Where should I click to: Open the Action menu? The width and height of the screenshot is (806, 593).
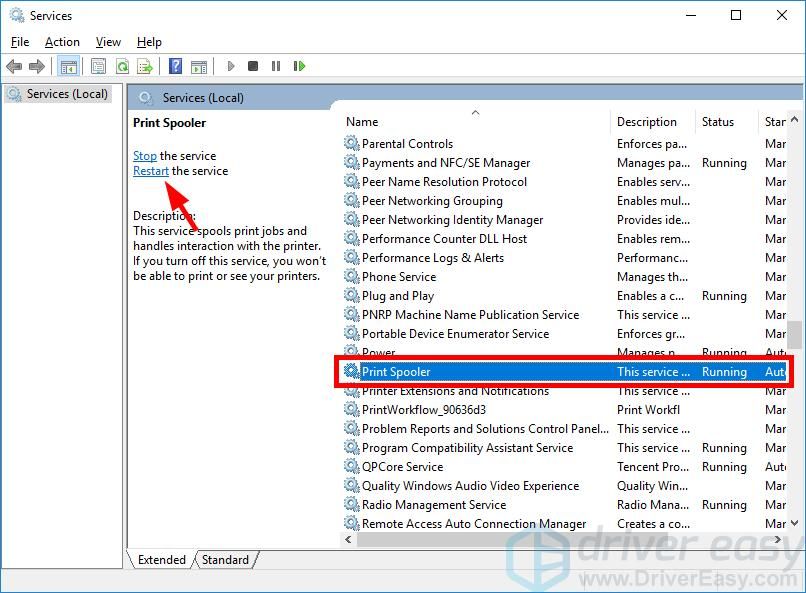[62, 42]
